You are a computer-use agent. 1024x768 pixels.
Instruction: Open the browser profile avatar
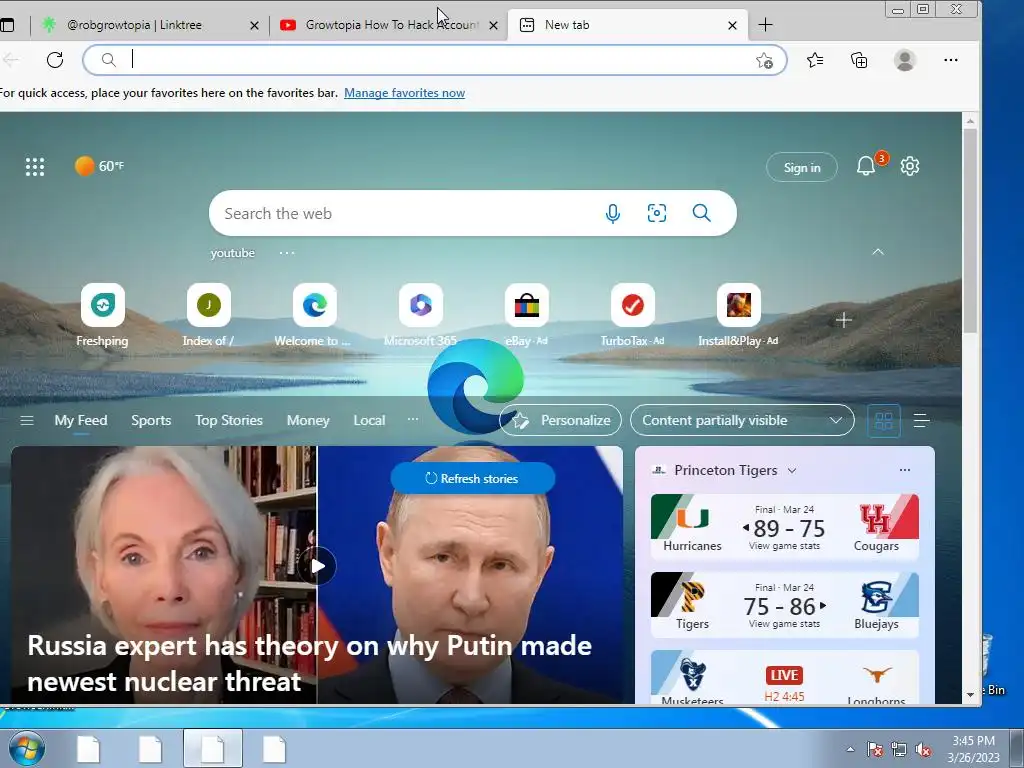904,60
